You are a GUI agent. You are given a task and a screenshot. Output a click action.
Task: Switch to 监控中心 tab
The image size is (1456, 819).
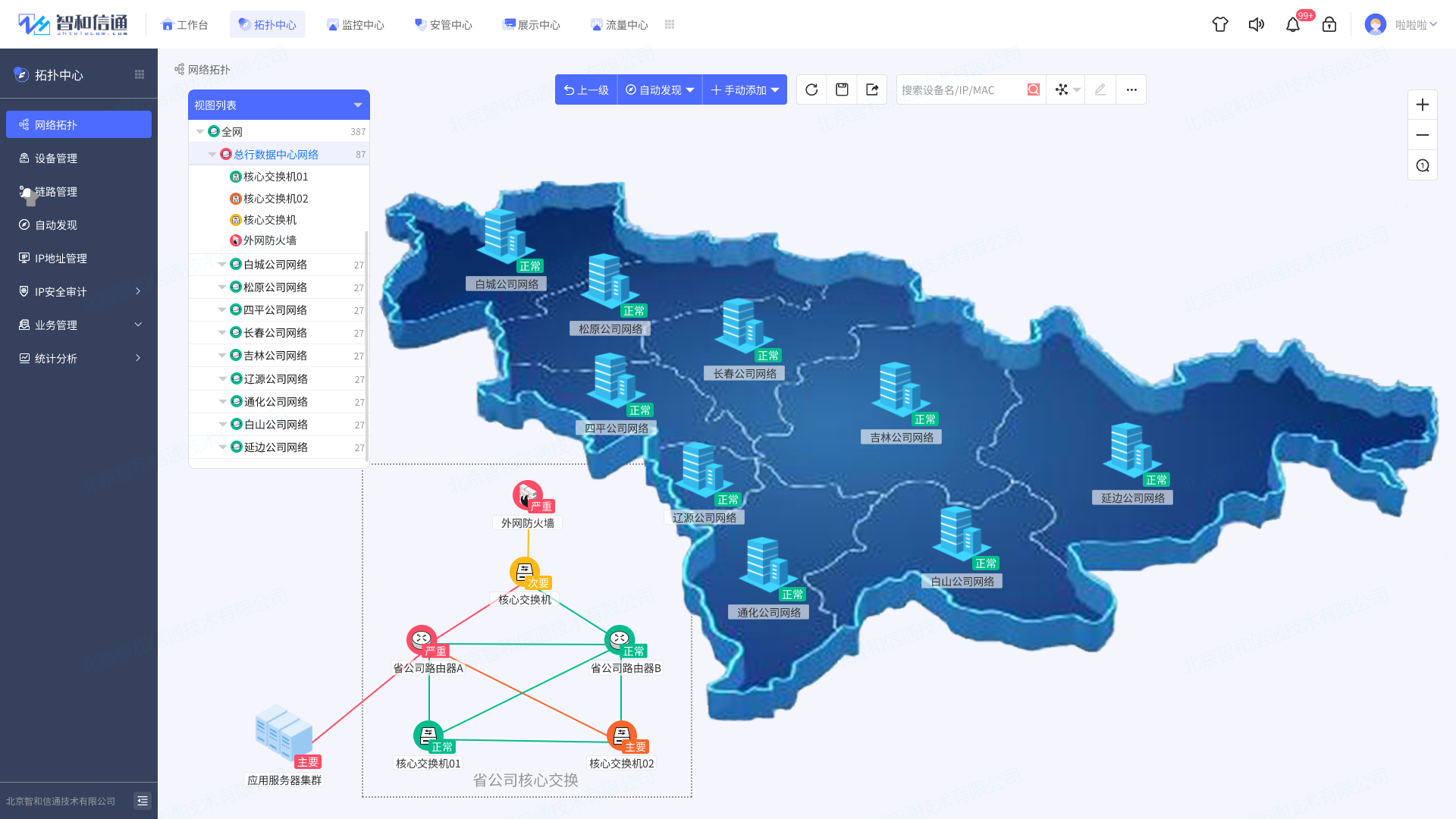[x=355, y=24]
